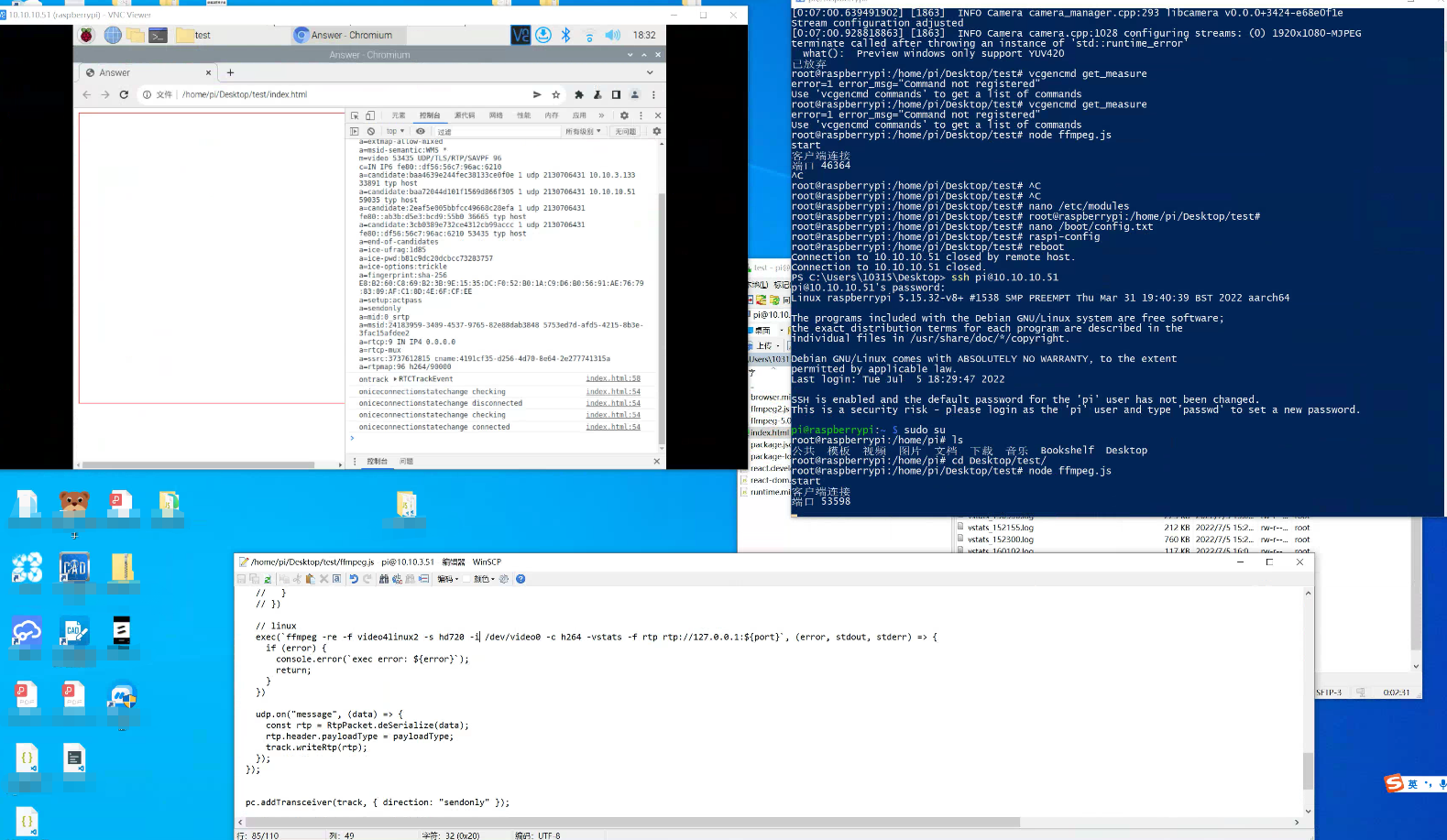The image size is (1447, 840).
Task: Open the 'top' JavaScript context dropdown
Action: [395, 132]
